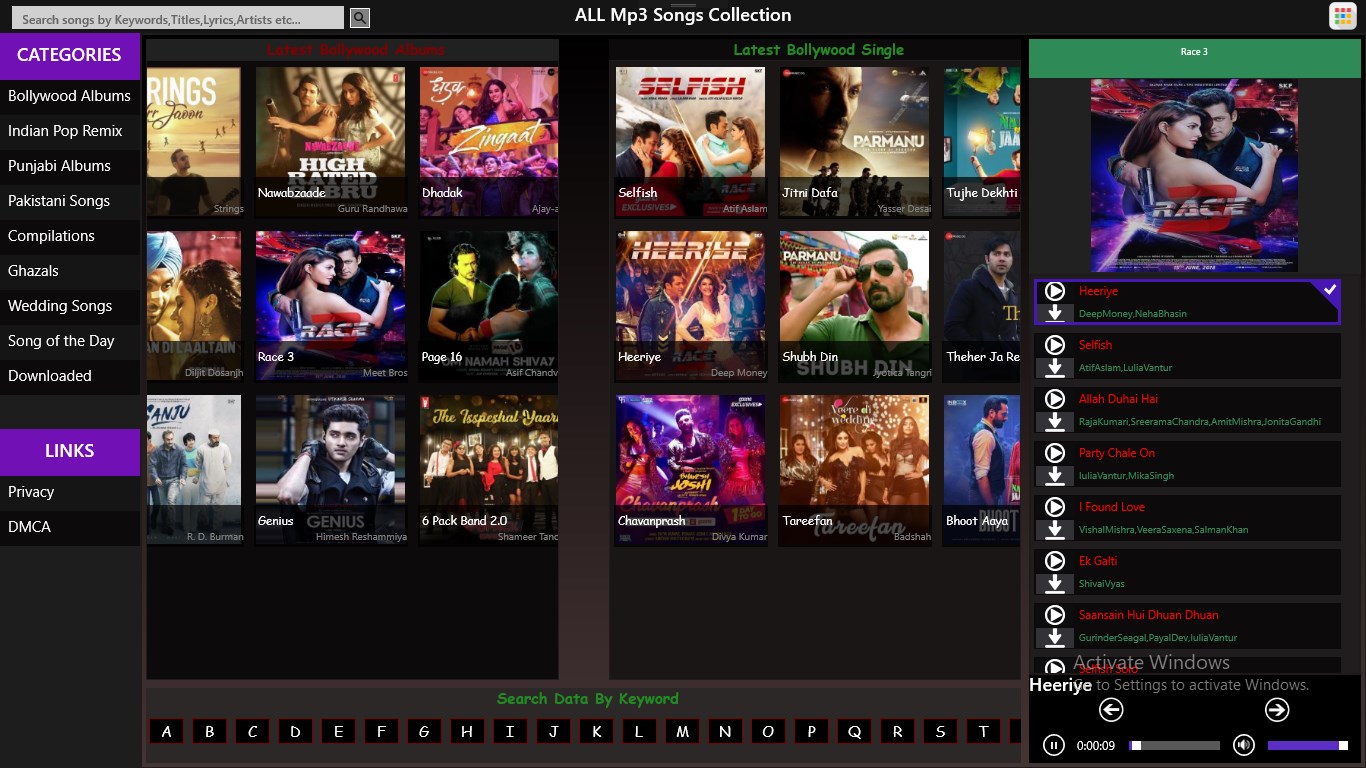Play the Selfish track in the playlist
The image size is (1366, 768).
click(x=1054, y=345)
